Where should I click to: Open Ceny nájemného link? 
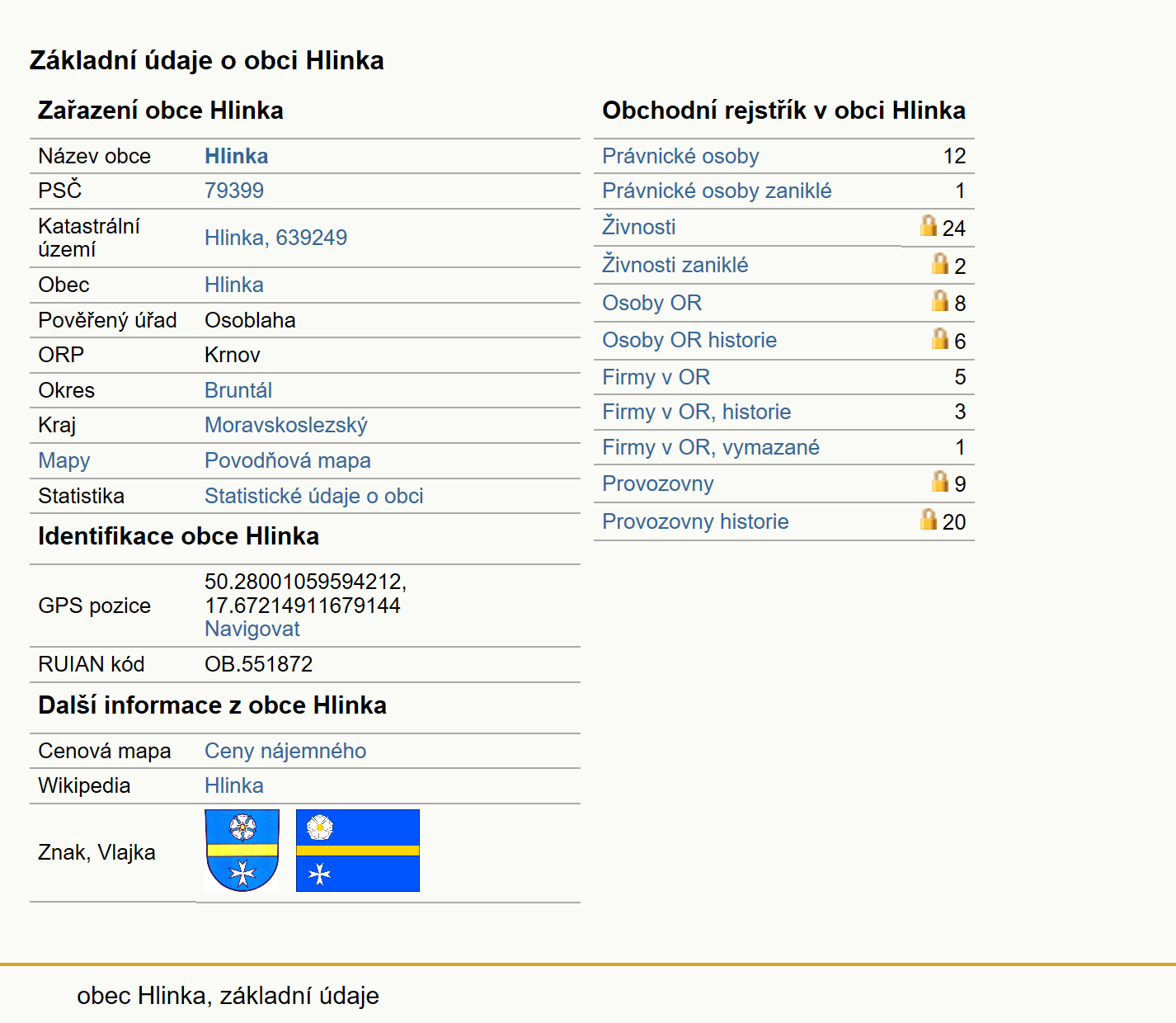coord(285,751)
